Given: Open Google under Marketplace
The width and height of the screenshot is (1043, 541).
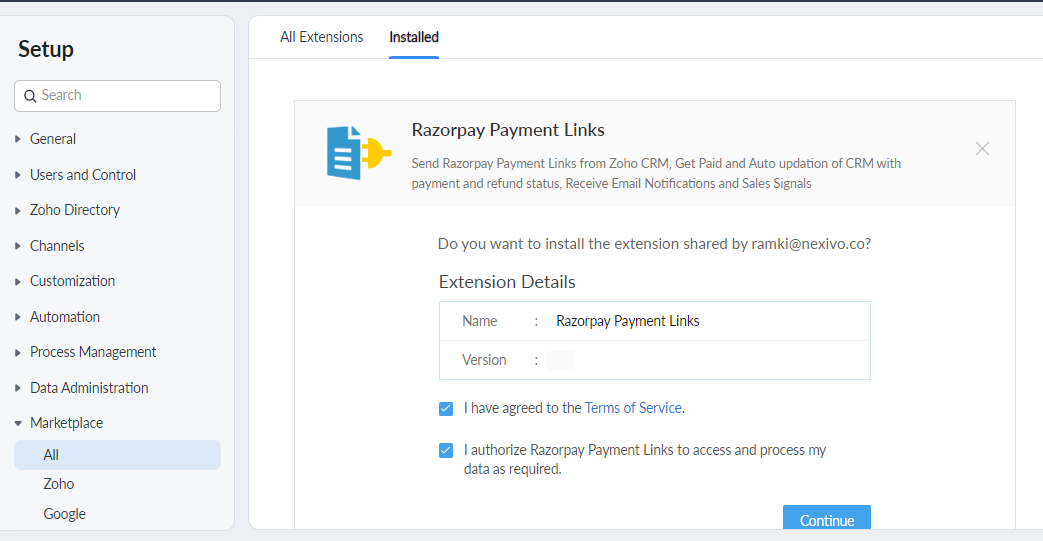Looking at the screenshot, I should (x=65, y=514).
